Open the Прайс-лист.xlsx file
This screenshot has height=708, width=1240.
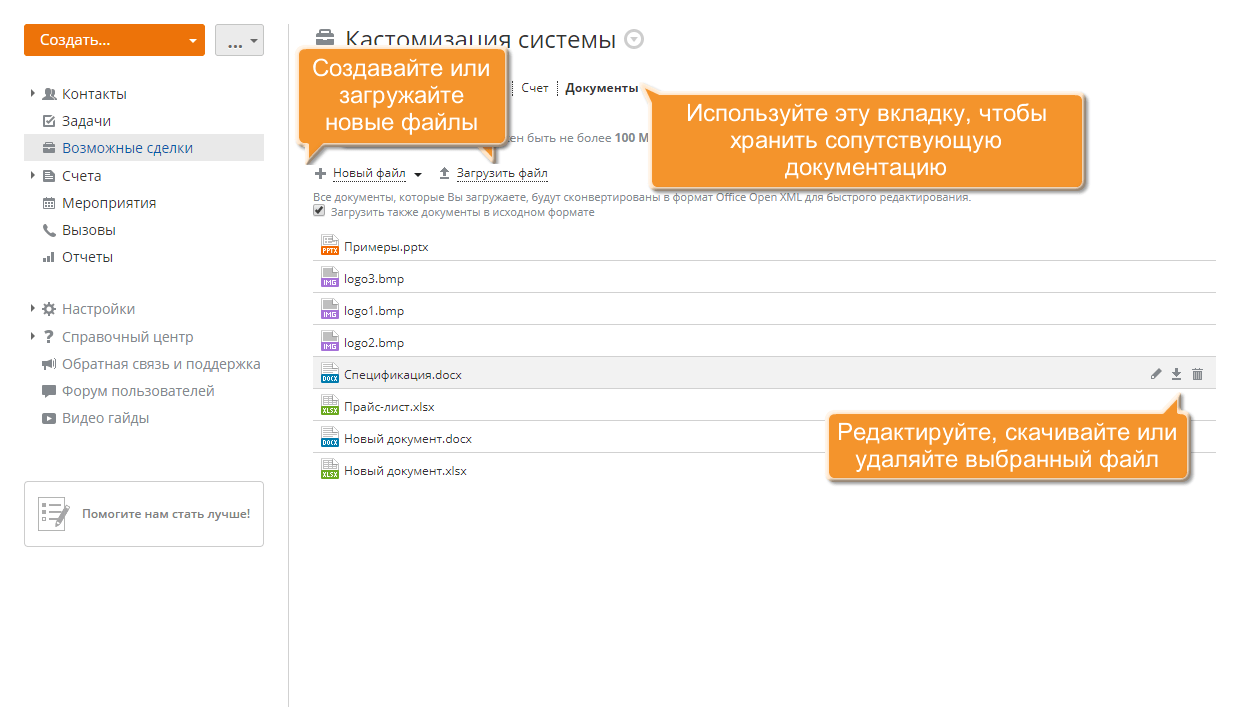coord(389,406)
